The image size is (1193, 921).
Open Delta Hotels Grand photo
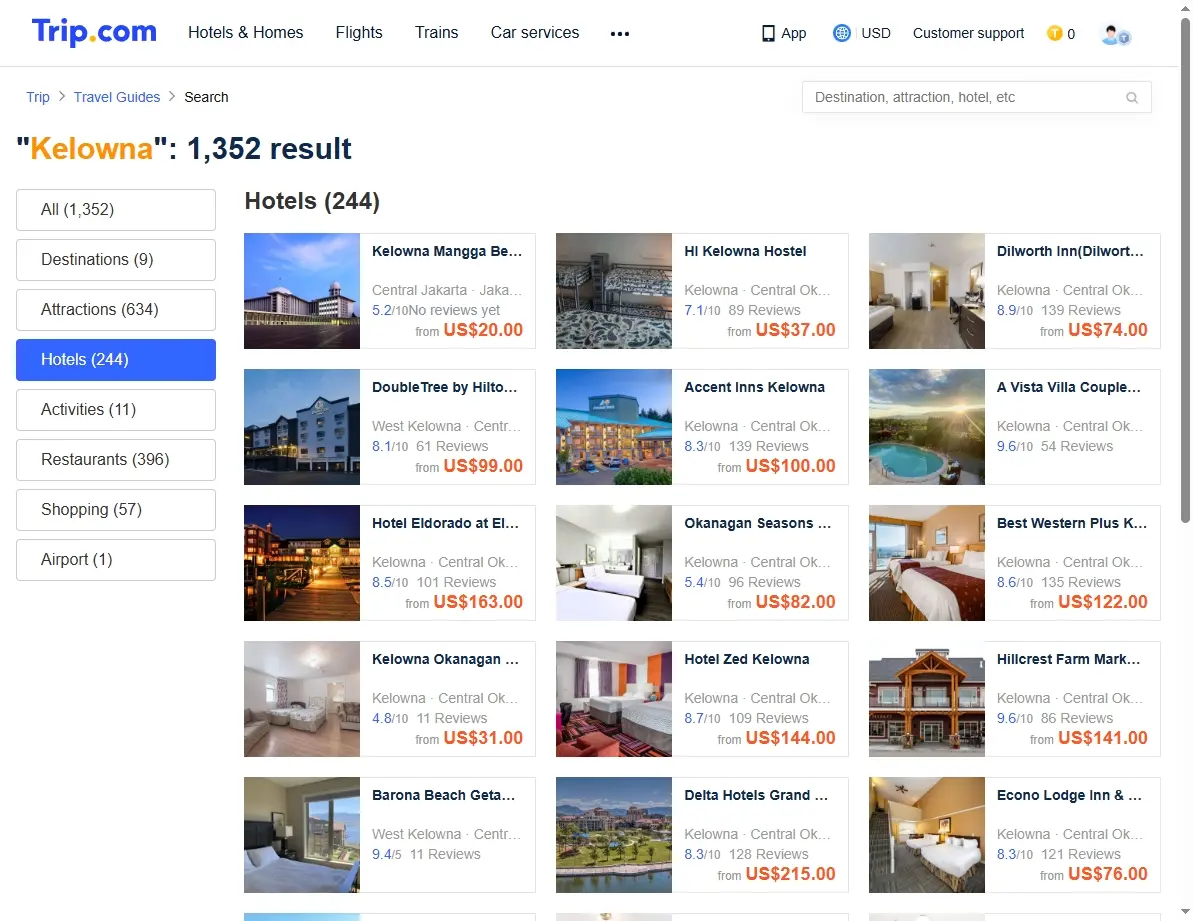[614, 835]
